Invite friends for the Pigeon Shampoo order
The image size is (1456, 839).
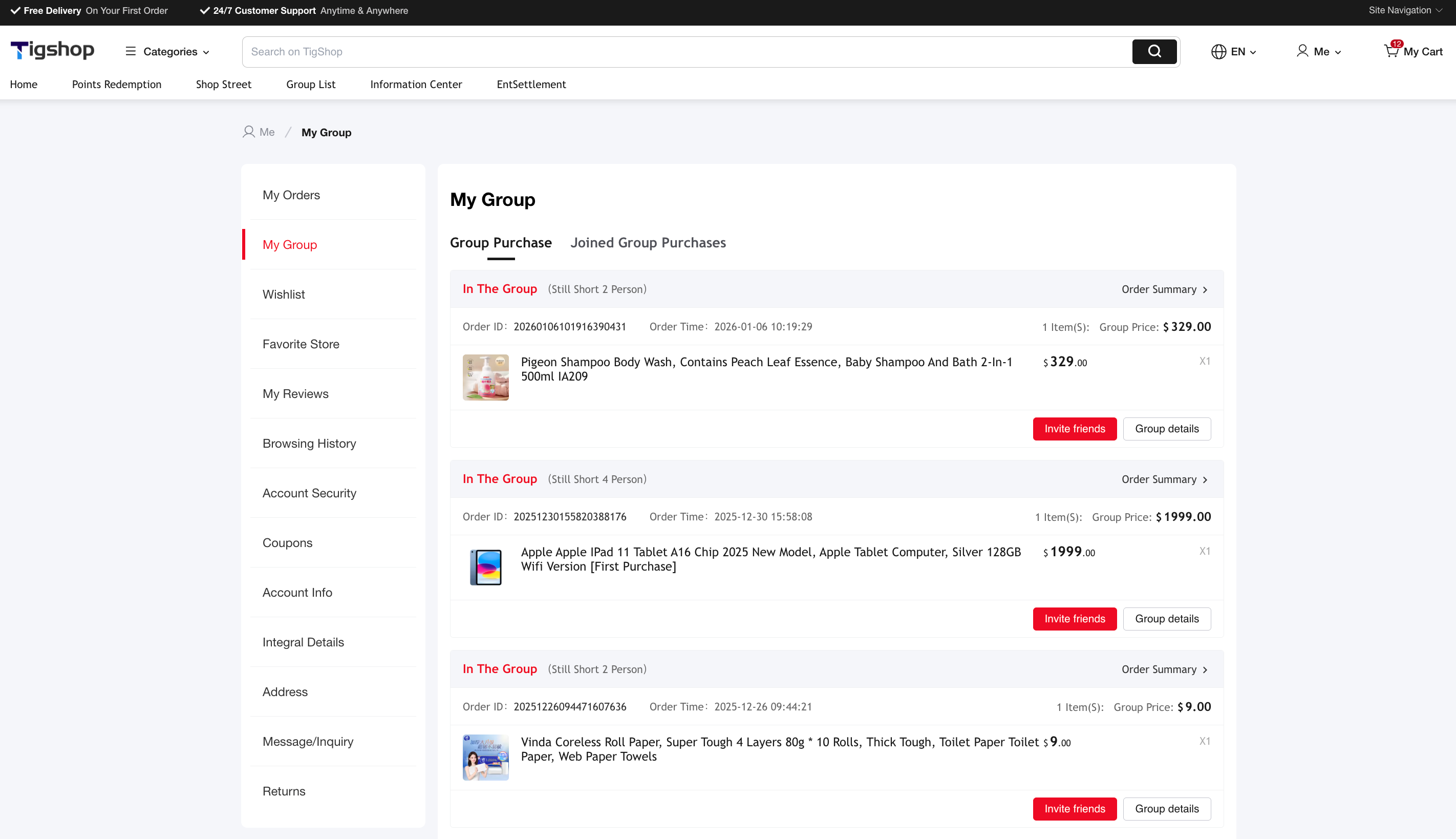pos(1074,429)
